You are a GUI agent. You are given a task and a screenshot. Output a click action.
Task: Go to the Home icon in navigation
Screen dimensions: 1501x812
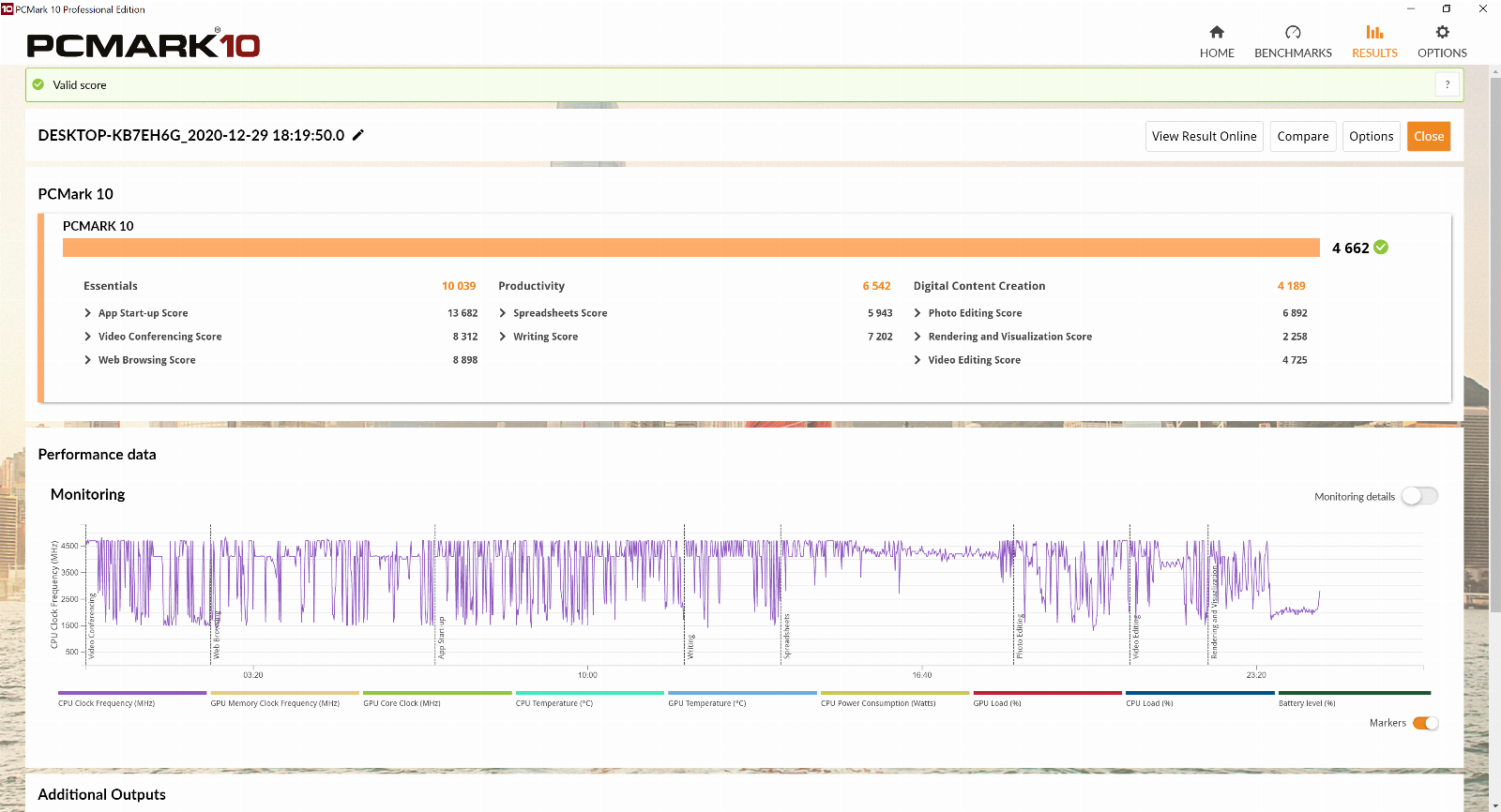(x=1217, y=32)
